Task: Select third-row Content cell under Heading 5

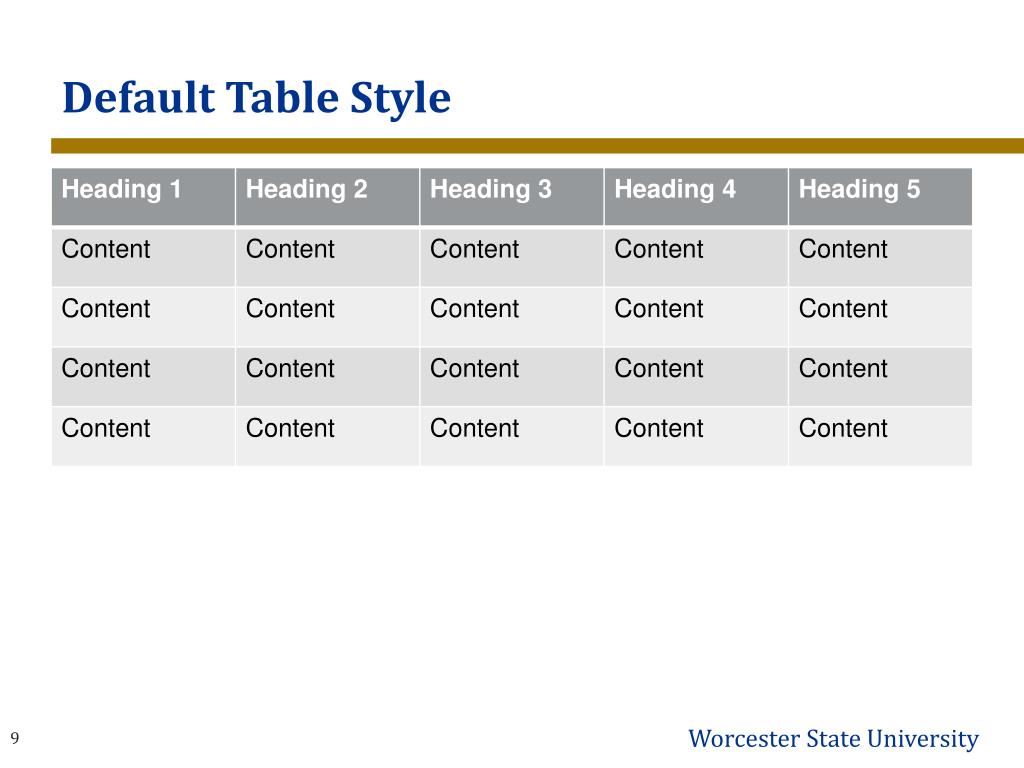Action: 880,377
